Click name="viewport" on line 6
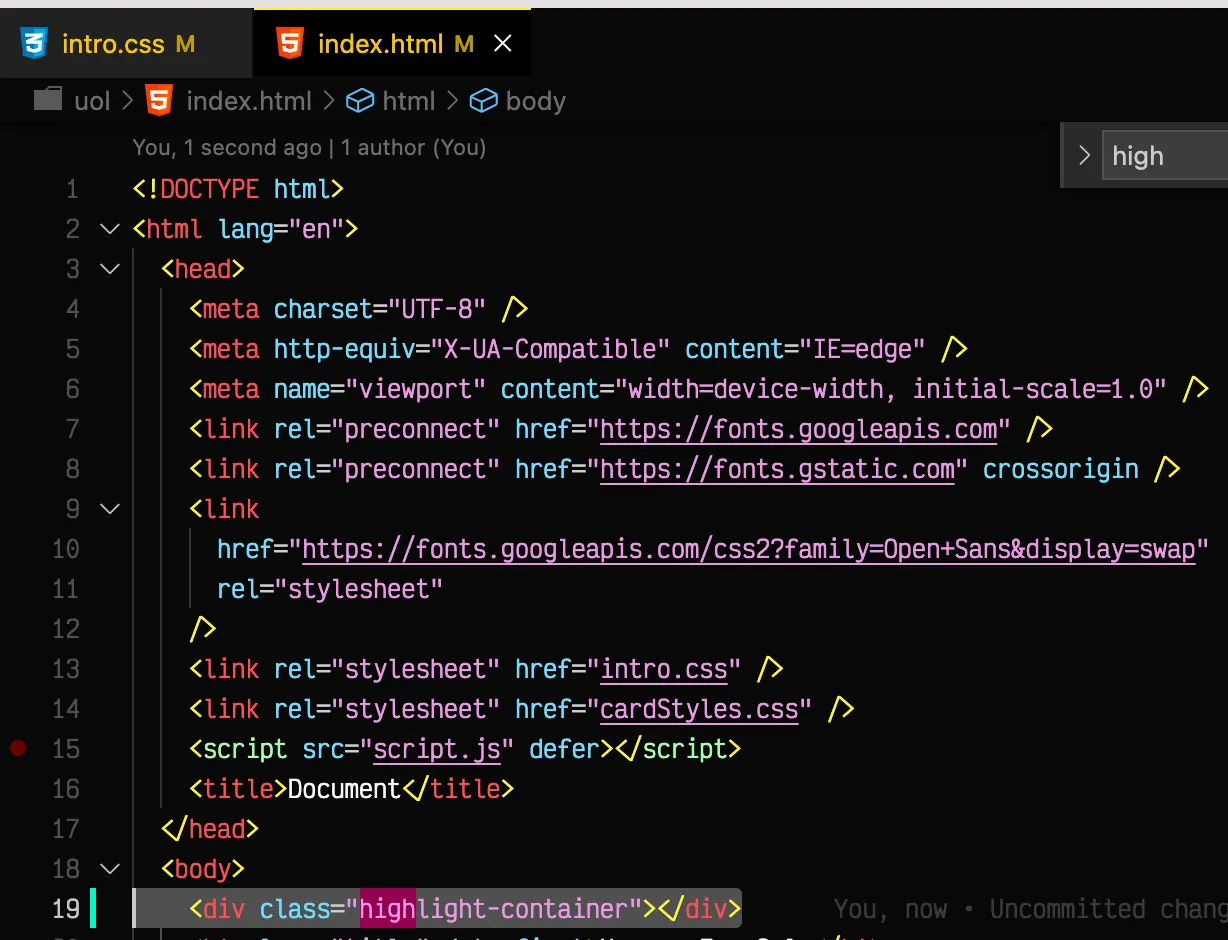The image size is (1228, 940). [x=380, y=389]
